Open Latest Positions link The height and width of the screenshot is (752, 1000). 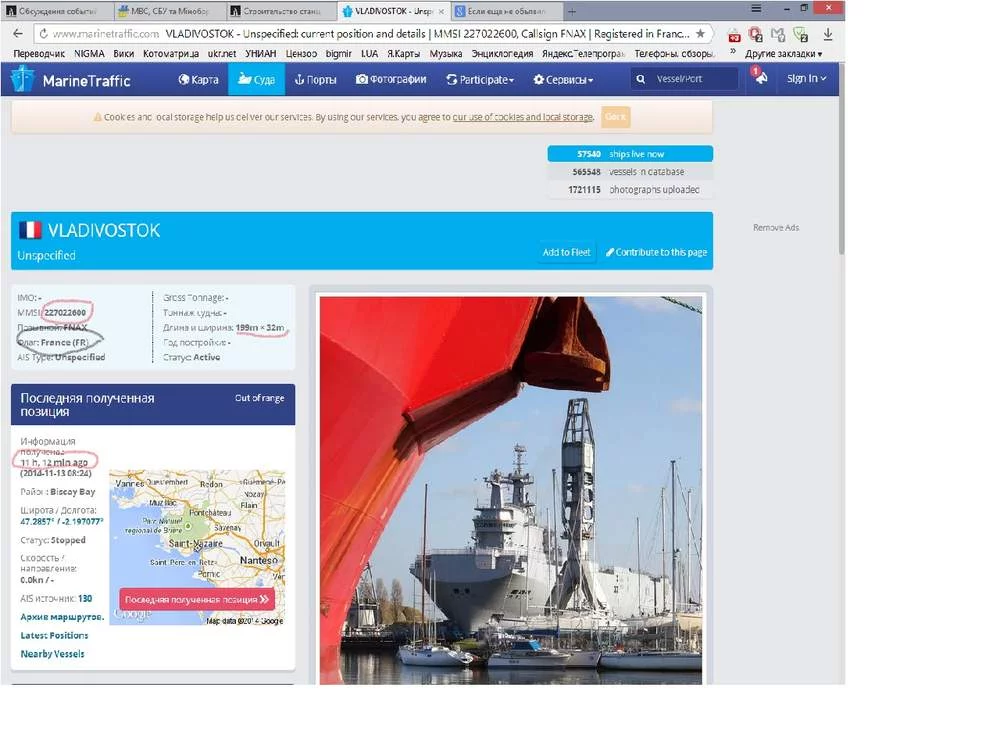[x=54, y=635]
